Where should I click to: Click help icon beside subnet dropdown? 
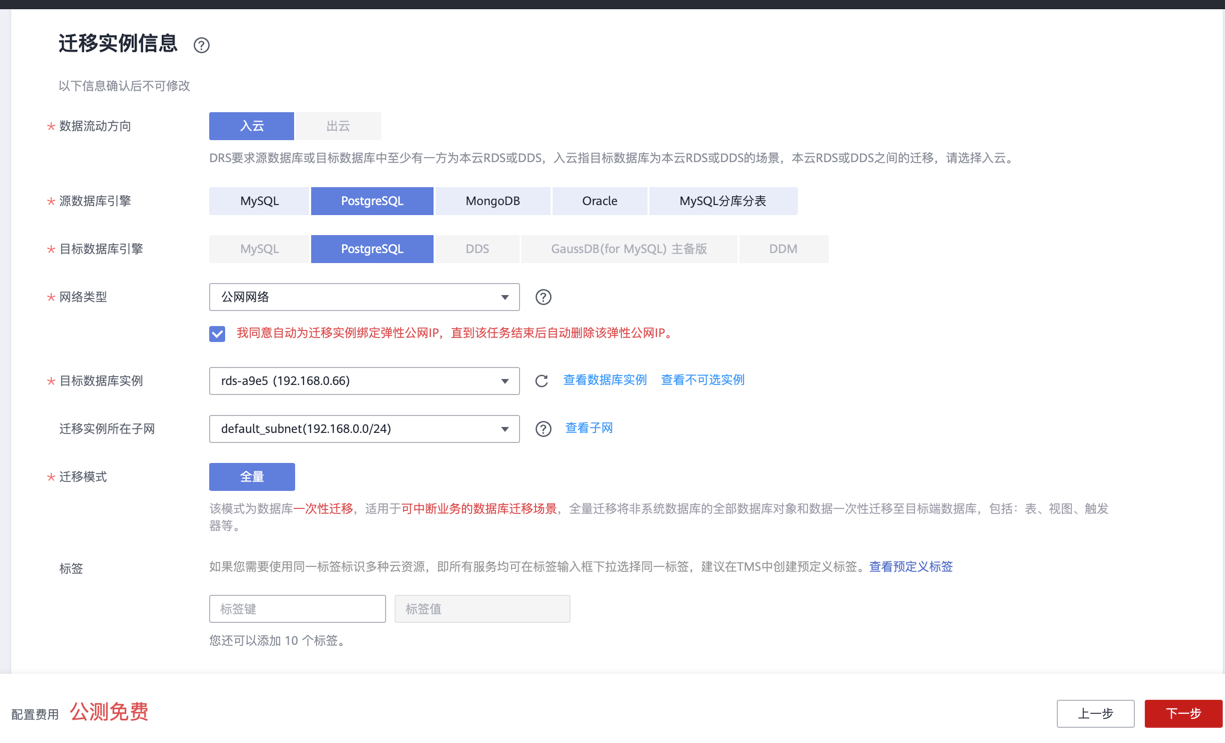click(543, 429)
